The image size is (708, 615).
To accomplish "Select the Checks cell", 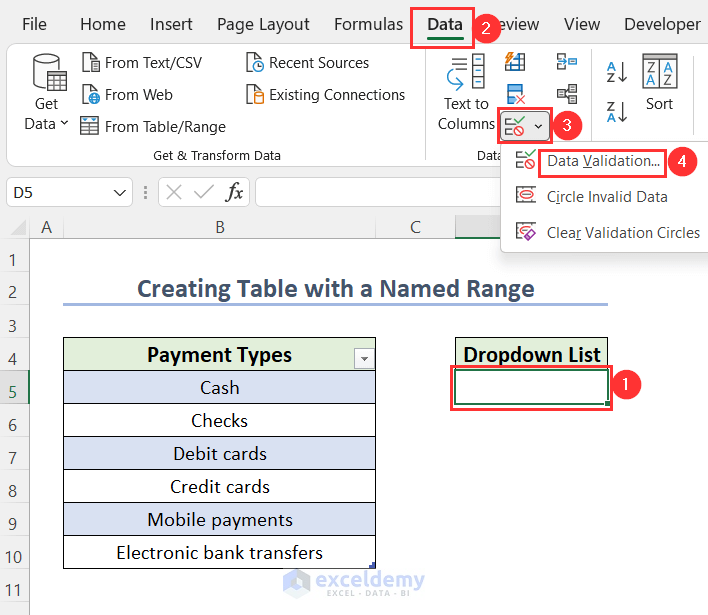I will (x=219, y=420).
